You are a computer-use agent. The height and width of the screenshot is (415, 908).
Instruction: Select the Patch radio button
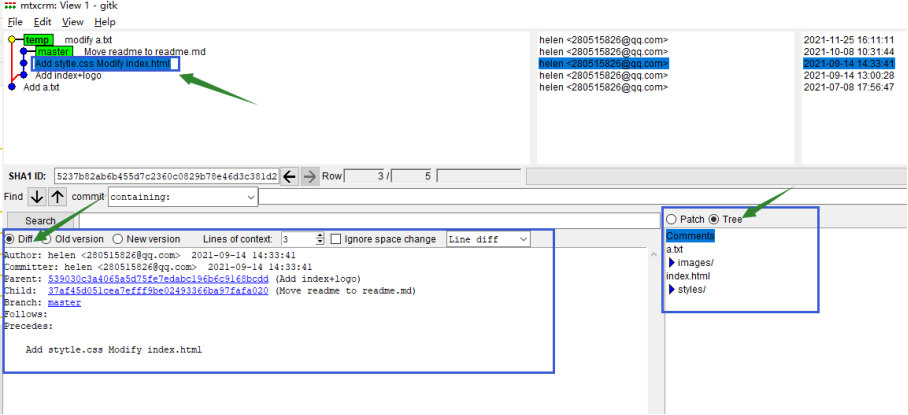[671, 219]
